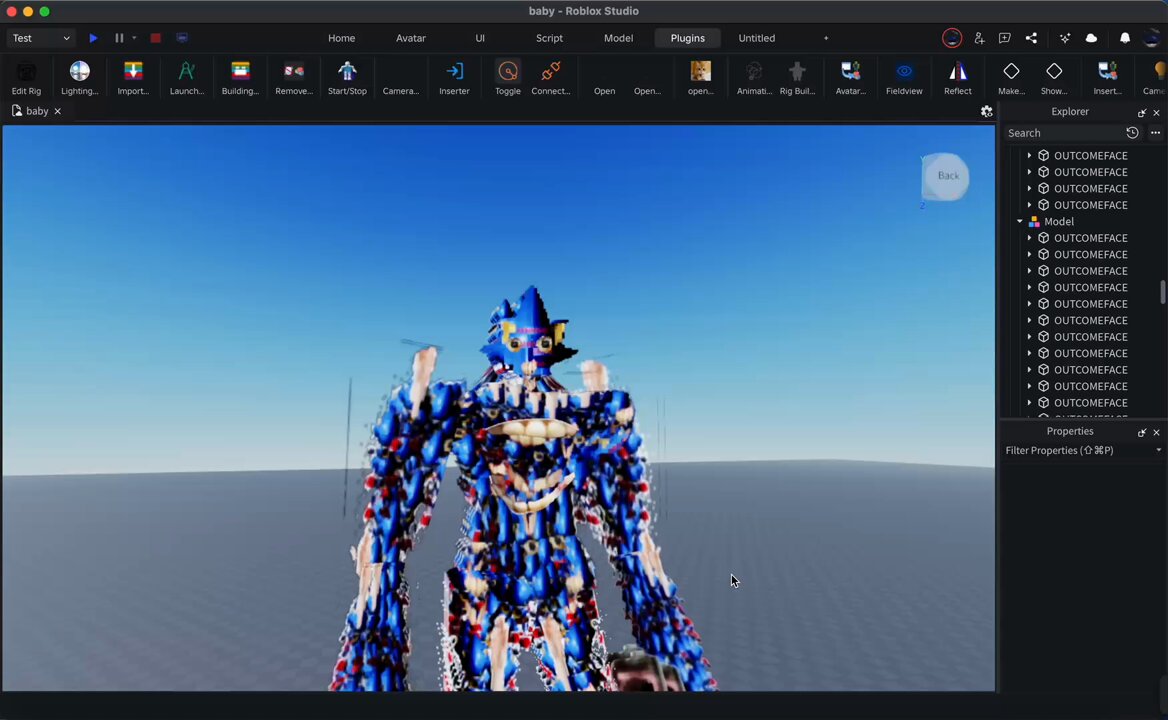The width and height of the screenshot is (1168, 720).
Task: Switch to the Avatar tab
Action: click(411, 38)
